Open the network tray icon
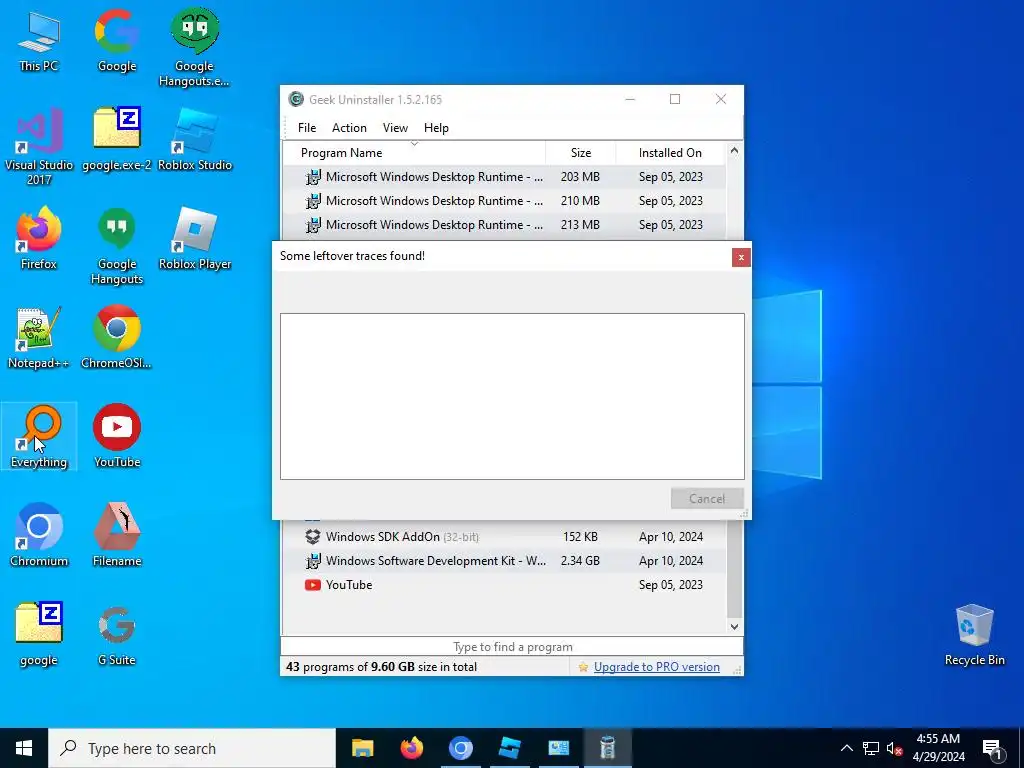Image resolution: width=1024 pixels, height=768 pixels. [x=871, y=748]
